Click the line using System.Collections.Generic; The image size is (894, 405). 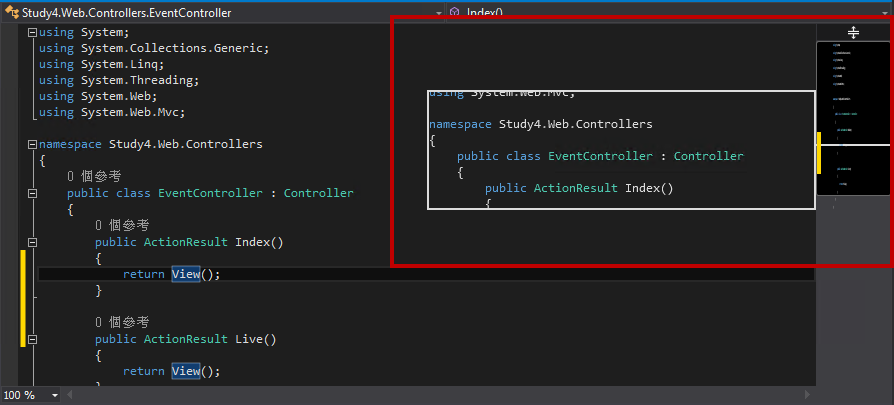point(154,48)
